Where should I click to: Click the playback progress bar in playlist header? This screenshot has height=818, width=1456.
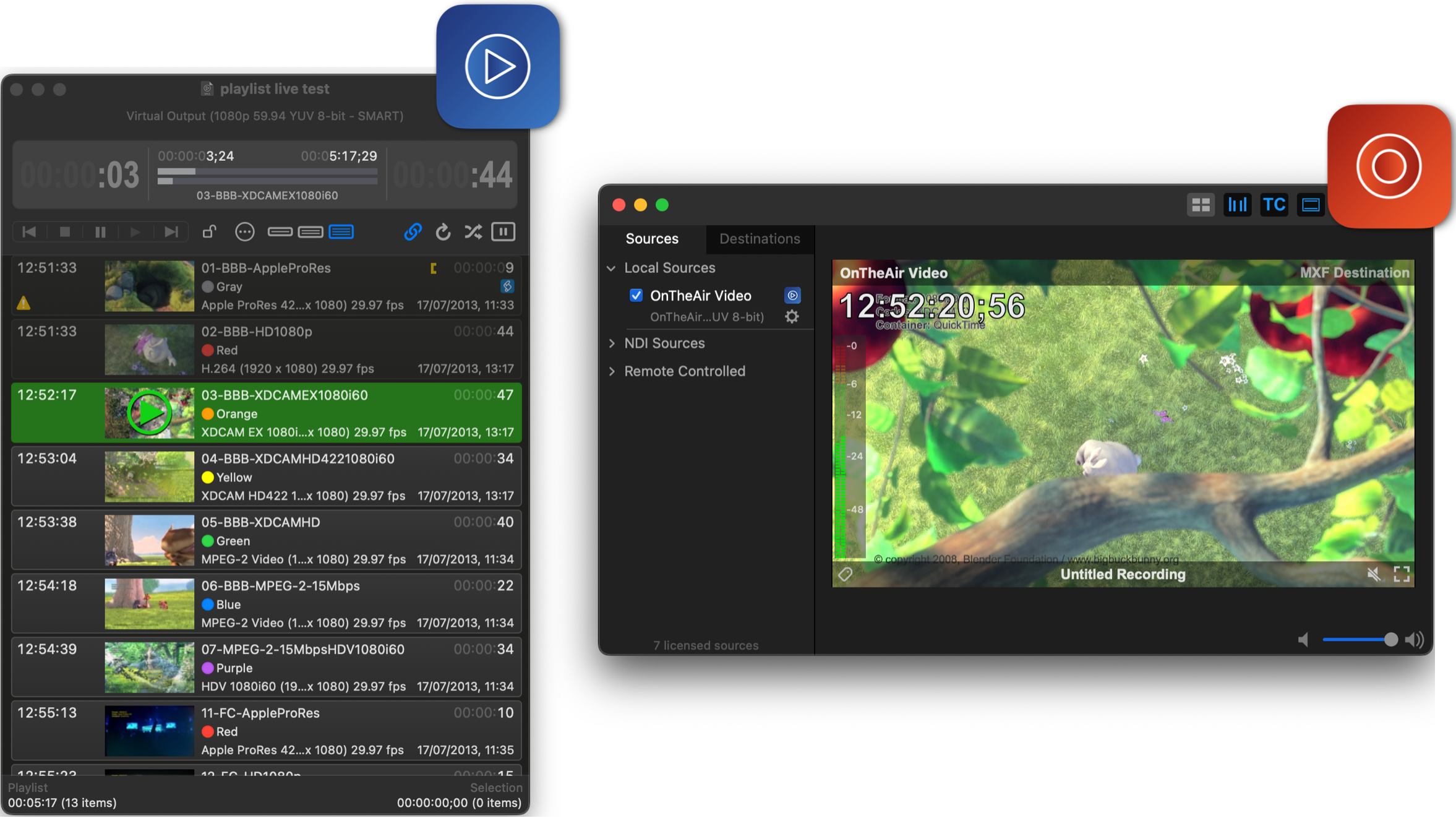coord(267,172)
